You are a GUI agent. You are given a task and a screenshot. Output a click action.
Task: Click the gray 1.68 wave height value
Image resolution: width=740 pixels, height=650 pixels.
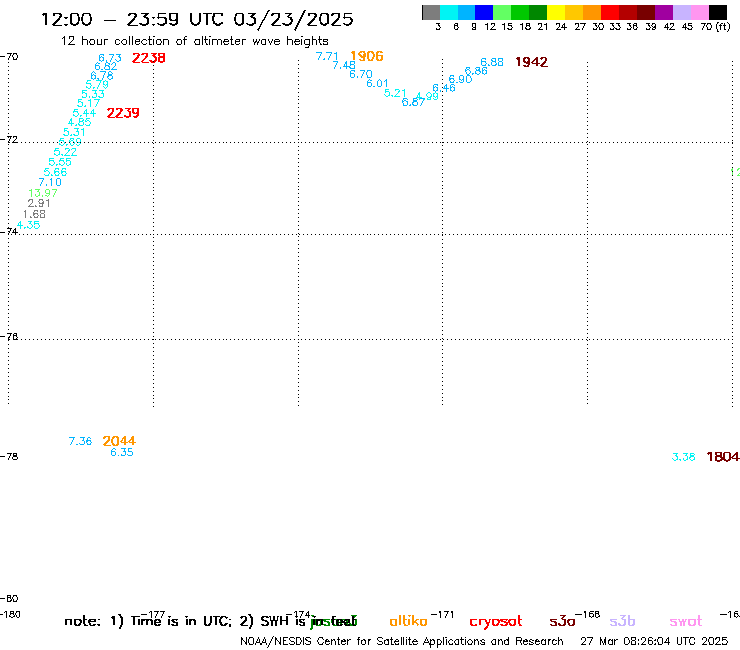tap(34, 214)
